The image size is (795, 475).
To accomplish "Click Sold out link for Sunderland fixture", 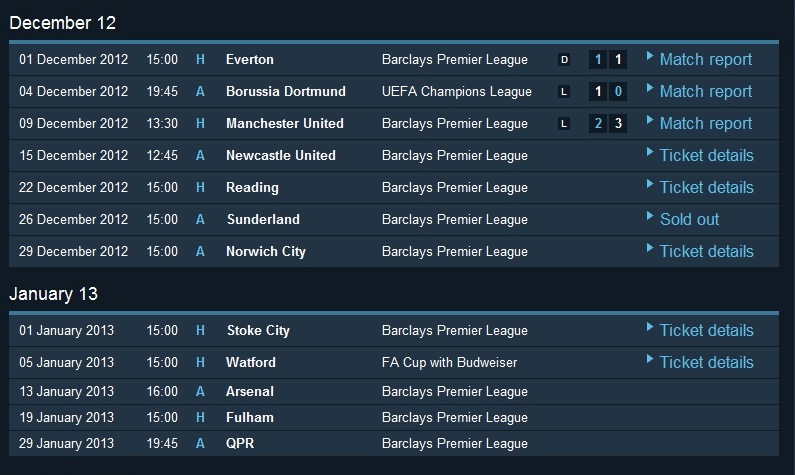I will click(x=689, y=219).
